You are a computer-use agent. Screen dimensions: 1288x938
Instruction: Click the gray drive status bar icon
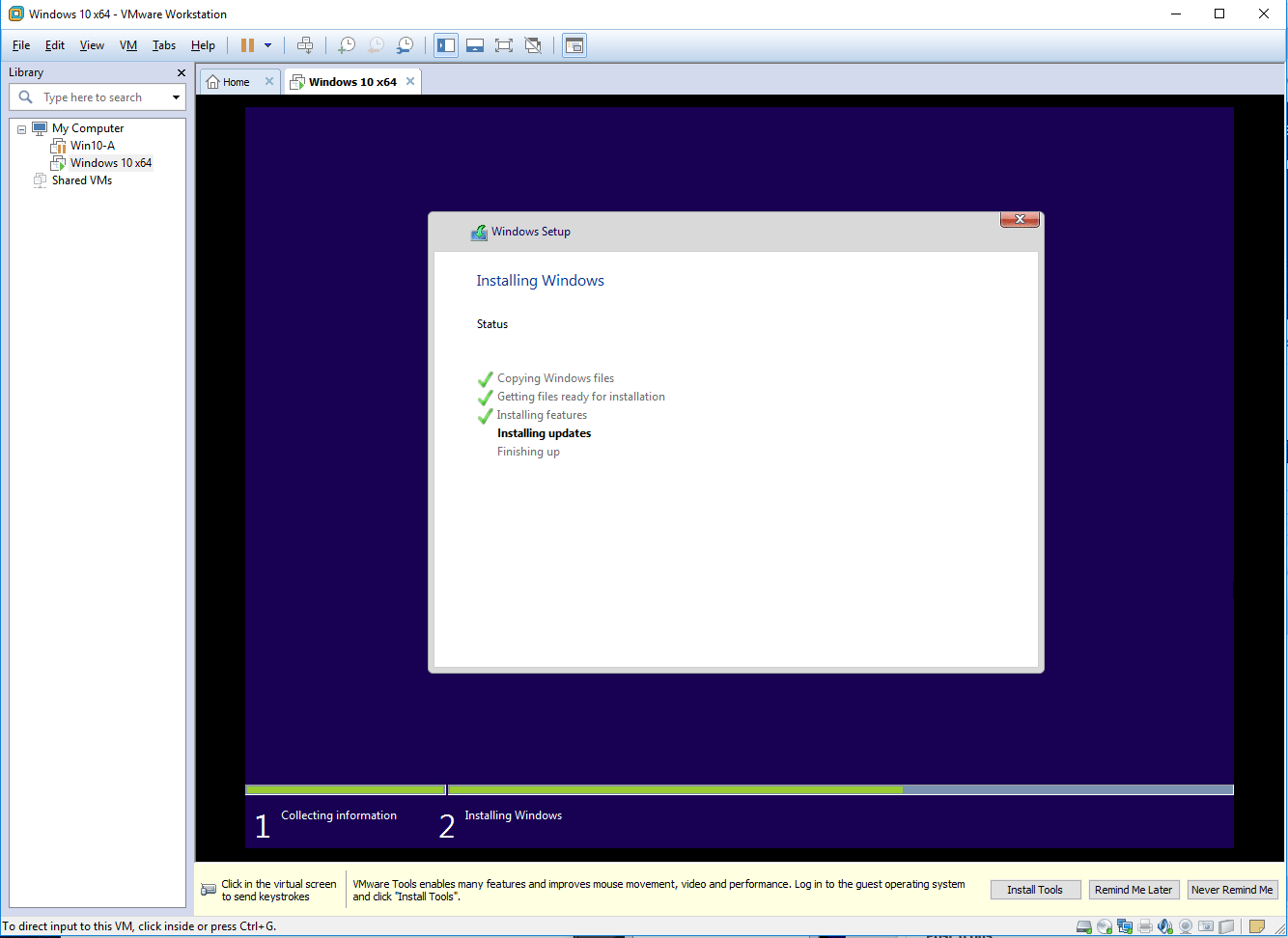pyautogui.click(x=1226, y=927)
